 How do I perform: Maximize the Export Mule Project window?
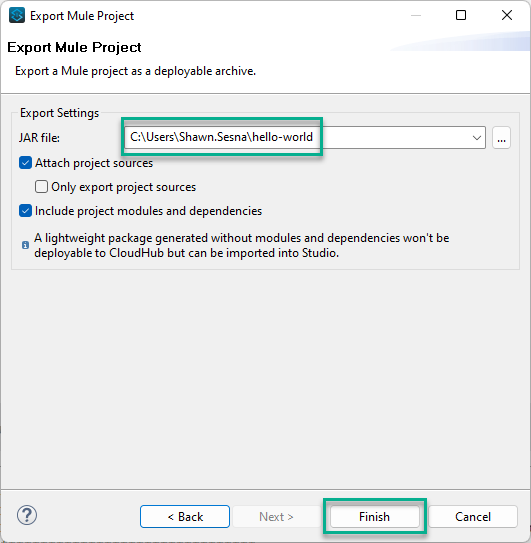[461, 15]
